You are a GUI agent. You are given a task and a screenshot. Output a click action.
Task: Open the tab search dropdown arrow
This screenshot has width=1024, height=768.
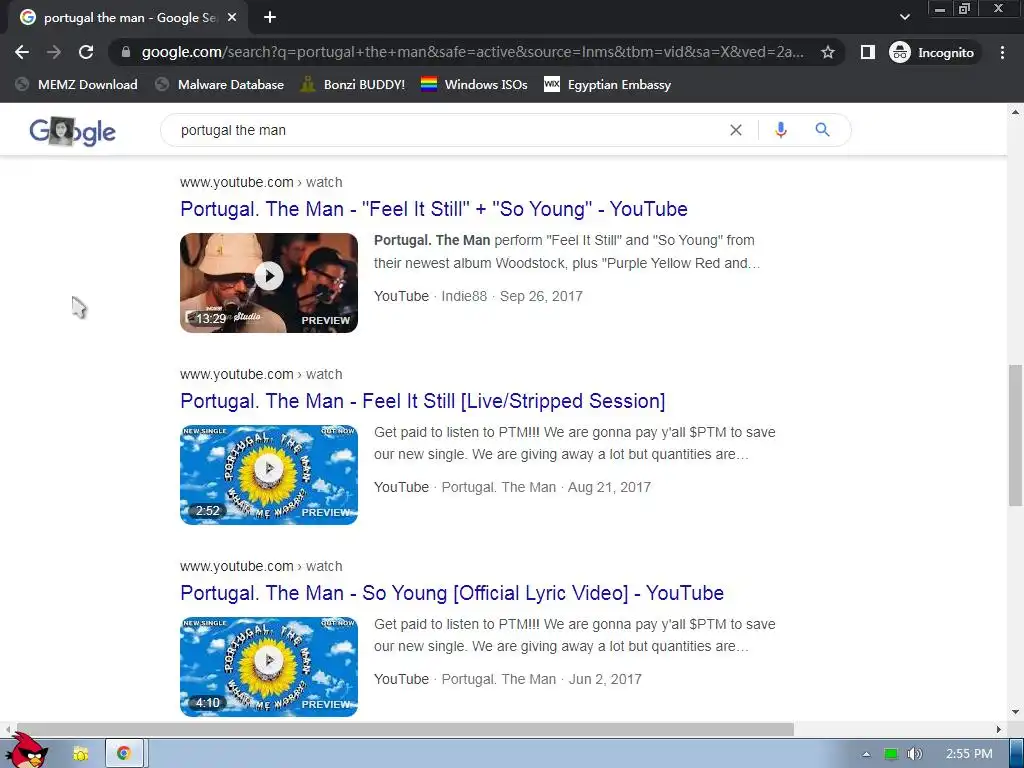904,17
